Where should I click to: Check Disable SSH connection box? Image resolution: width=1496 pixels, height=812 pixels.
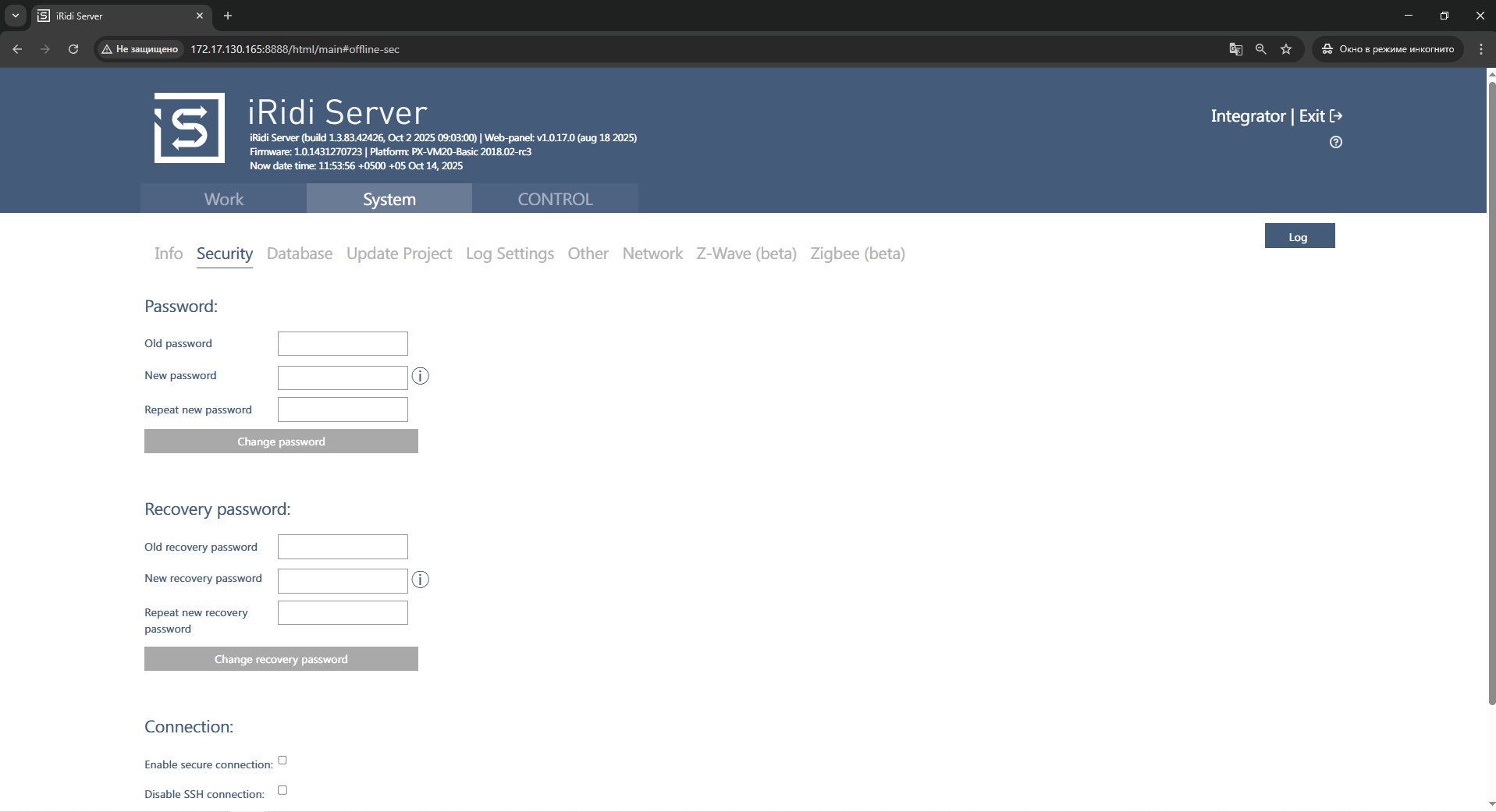282,790
